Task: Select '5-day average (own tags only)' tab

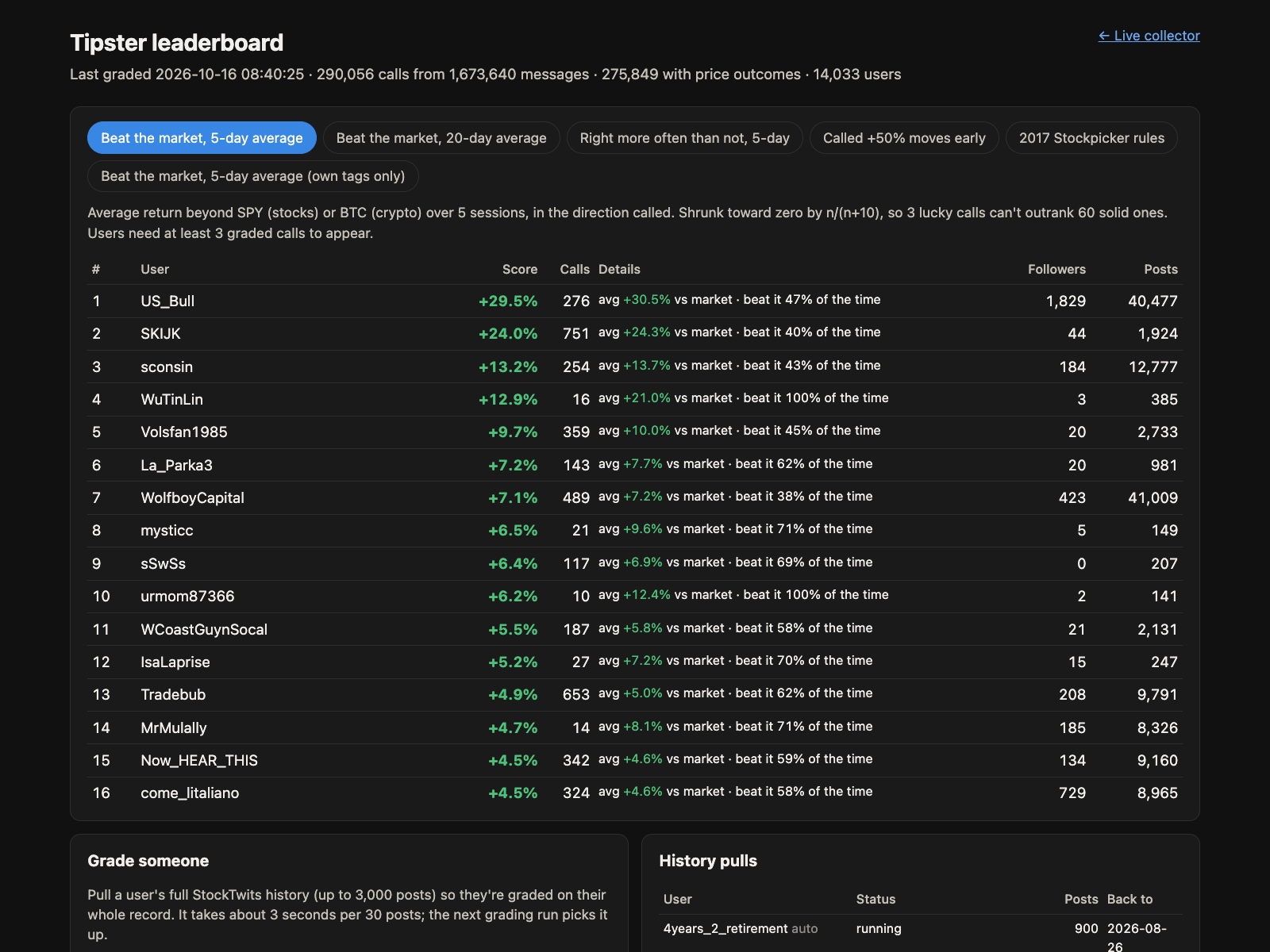Action: click(x=252, y=176)
